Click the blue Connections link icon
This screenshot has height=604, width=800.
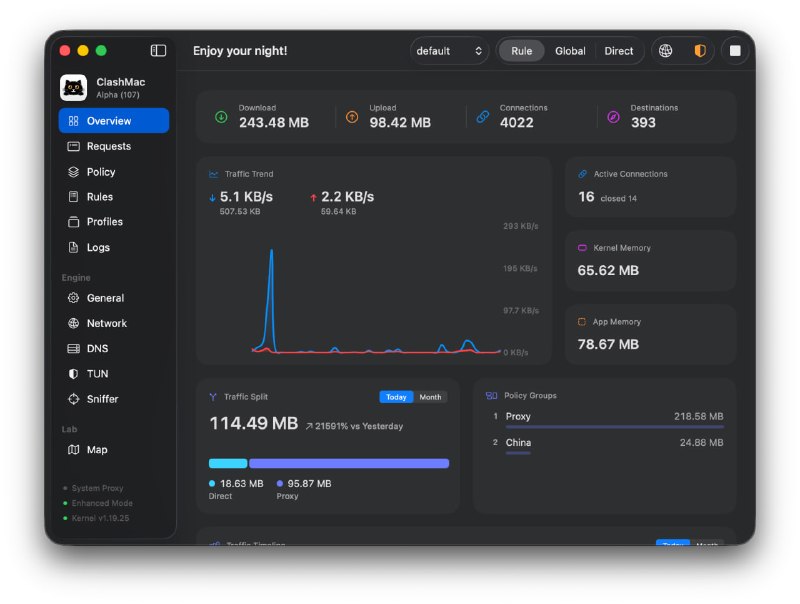coord(483,117)
